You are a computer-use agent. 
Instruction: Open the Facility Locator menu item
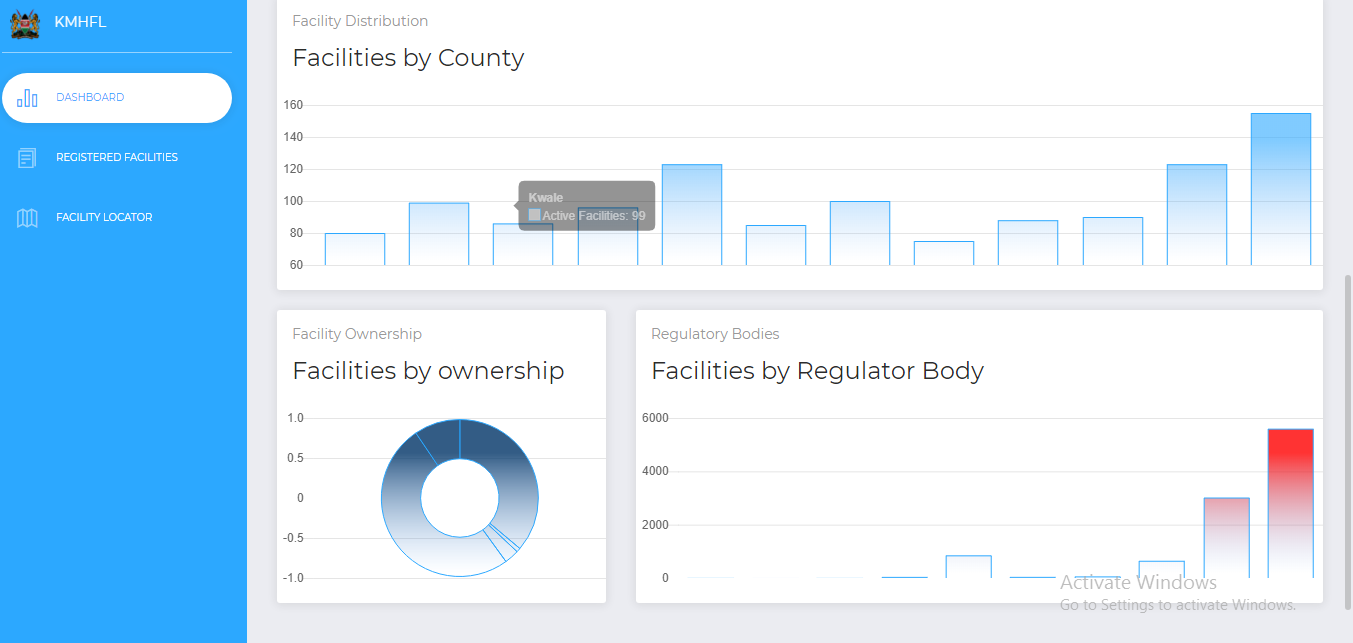pyautogui.click(x=117, y=218)
